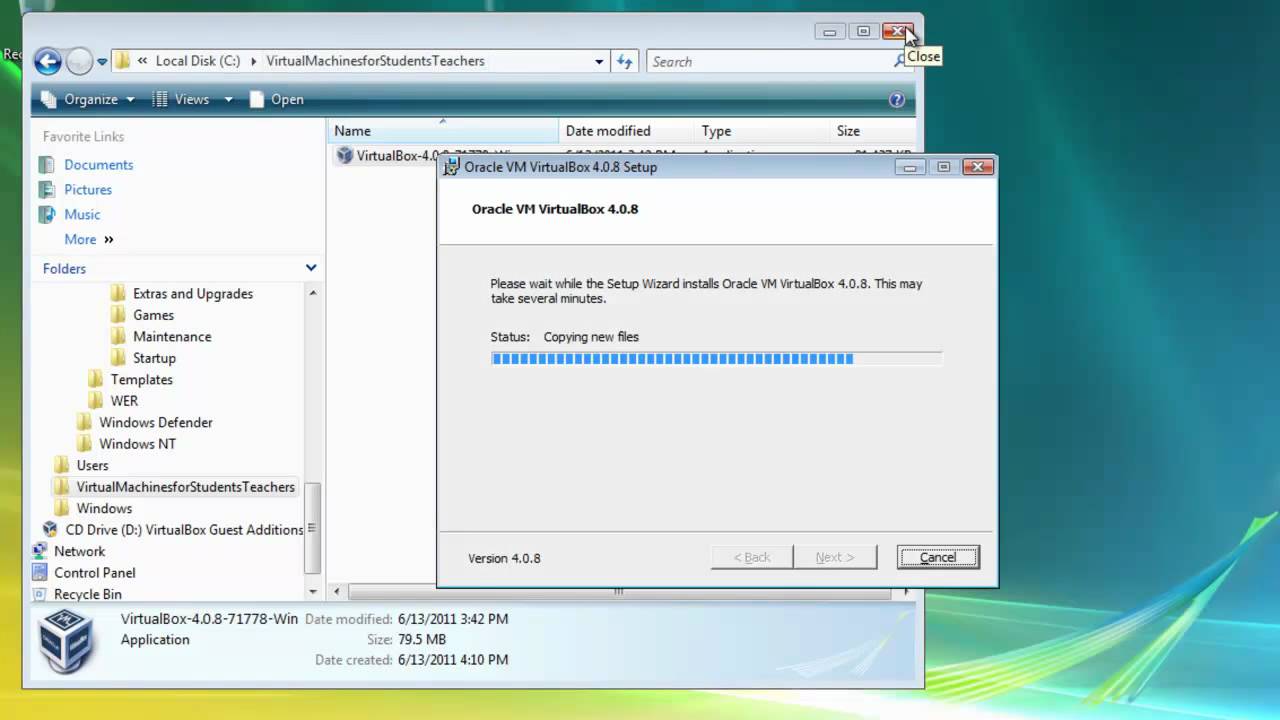1280x720 pixels.
Task: Select Network in the folder tree
Action: click(x=79, y=552)
